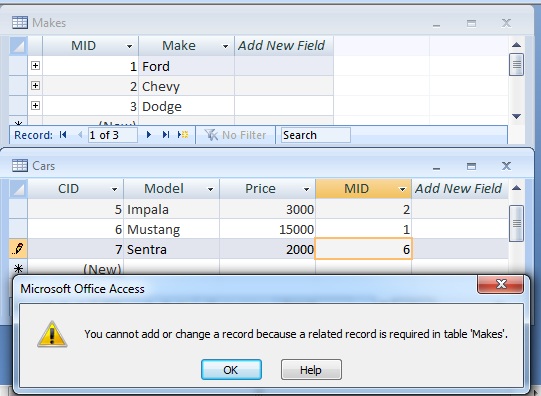Viewport: 541px width, 396px height.
Task: Expand subdatasheet for Dodge row
Action: coord(35,106)
